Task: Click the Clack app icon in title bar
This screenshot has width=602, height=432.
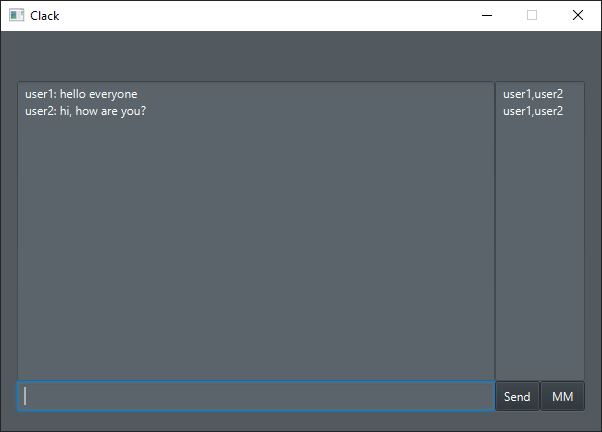Action: [16, 15]
